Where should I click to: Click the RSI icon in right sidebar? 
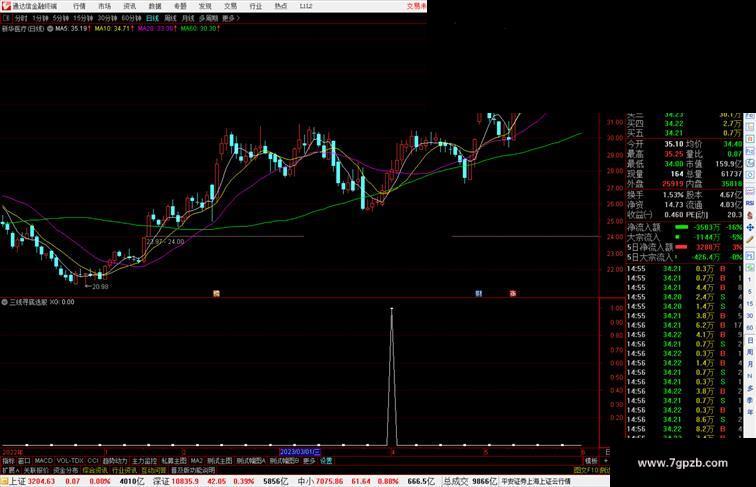click(x=750, y=203)
